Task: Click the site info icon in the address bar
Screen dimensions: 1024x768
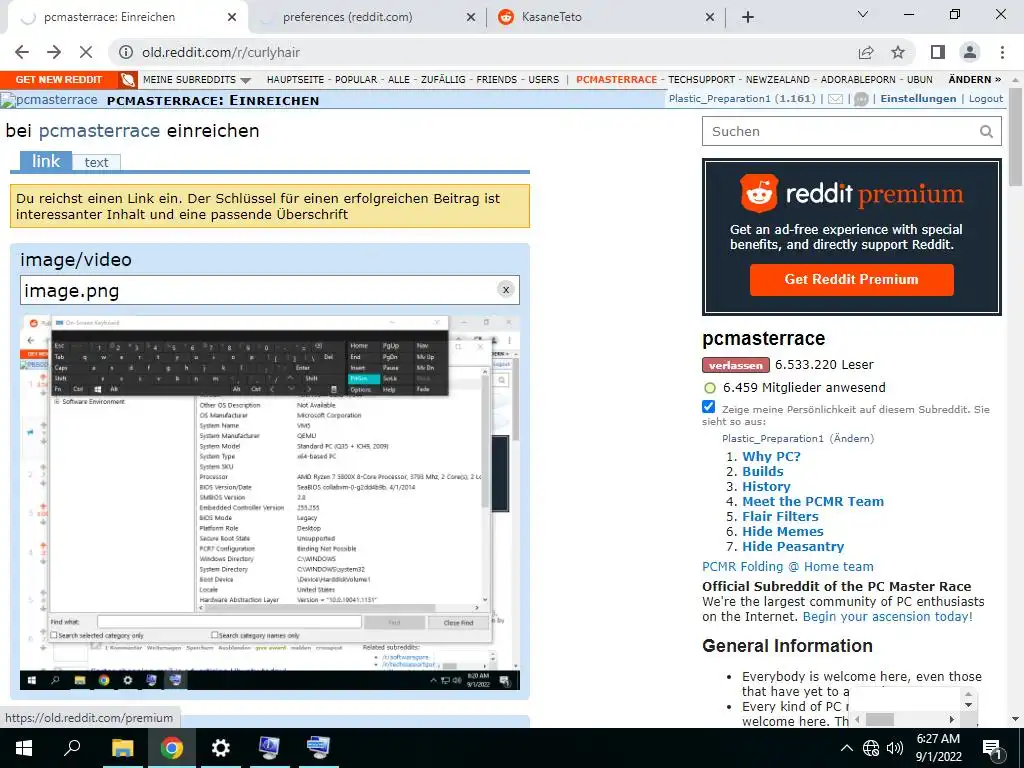Action: click(126, 52)
